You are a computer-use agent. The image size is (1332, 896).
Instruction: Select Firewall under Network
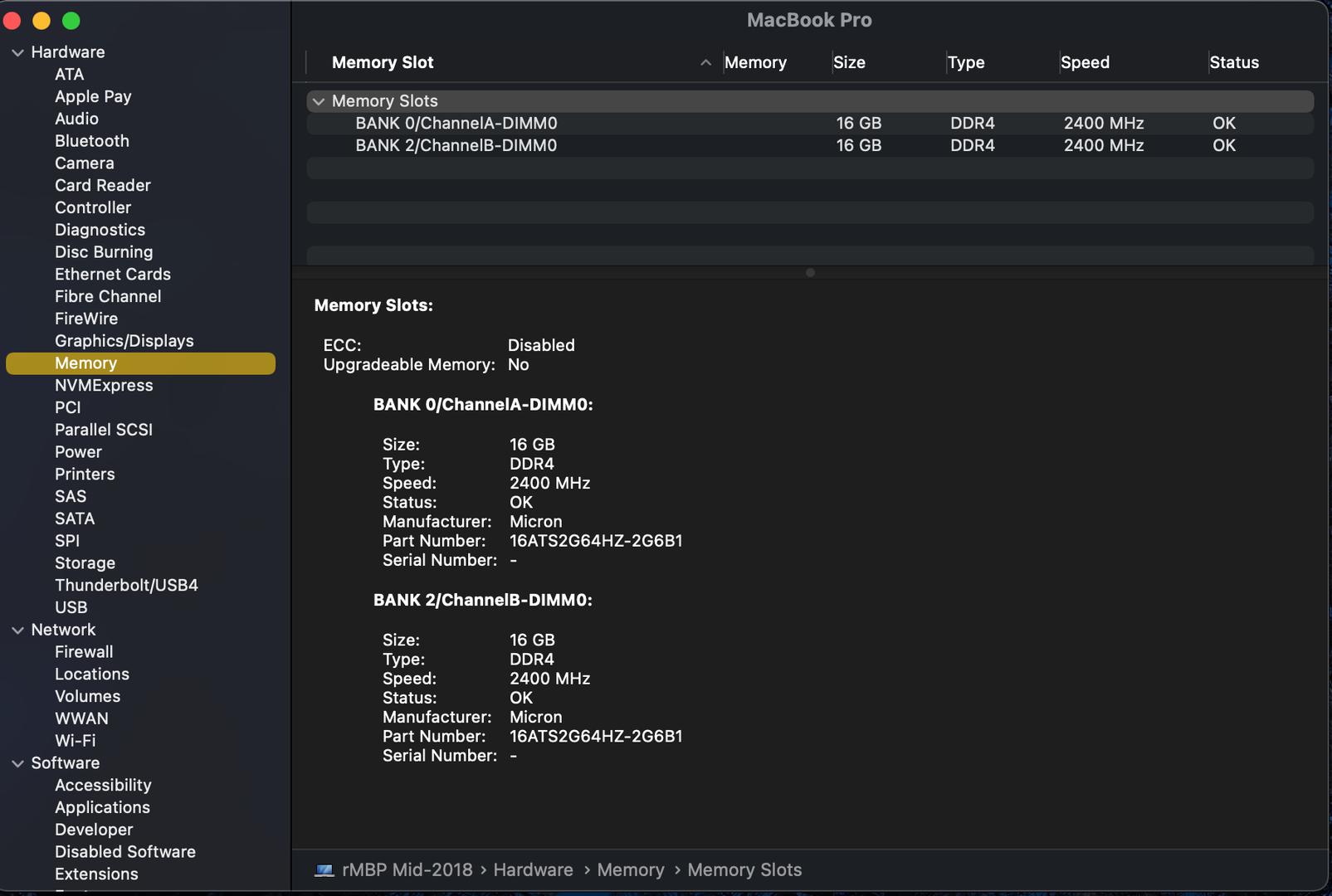(x=84, y=652)
